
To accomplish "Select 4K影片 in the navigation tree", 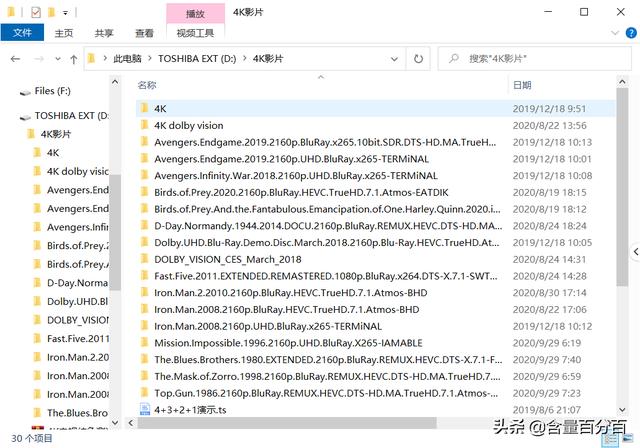I will click(56, 134).
